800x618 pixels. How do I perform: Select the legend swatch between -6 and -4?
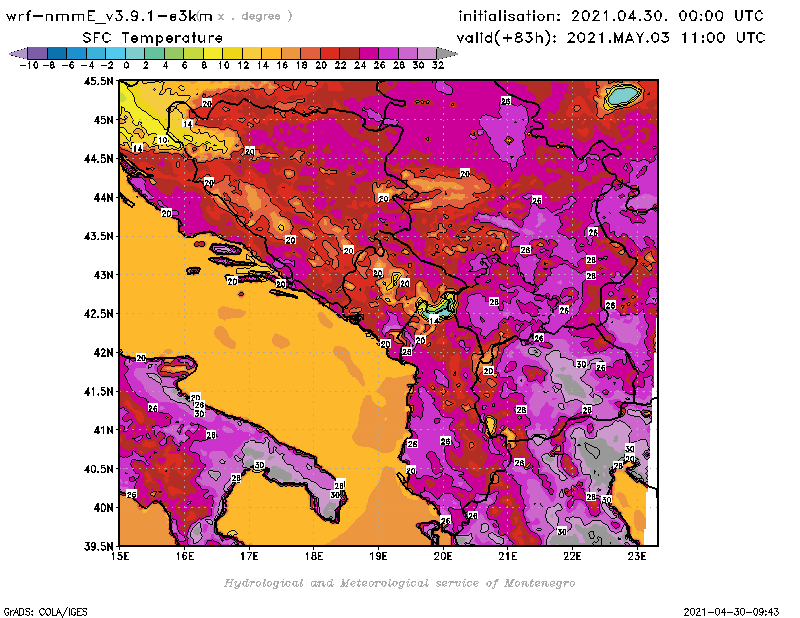pyautogui.click(x=77, y=53)
